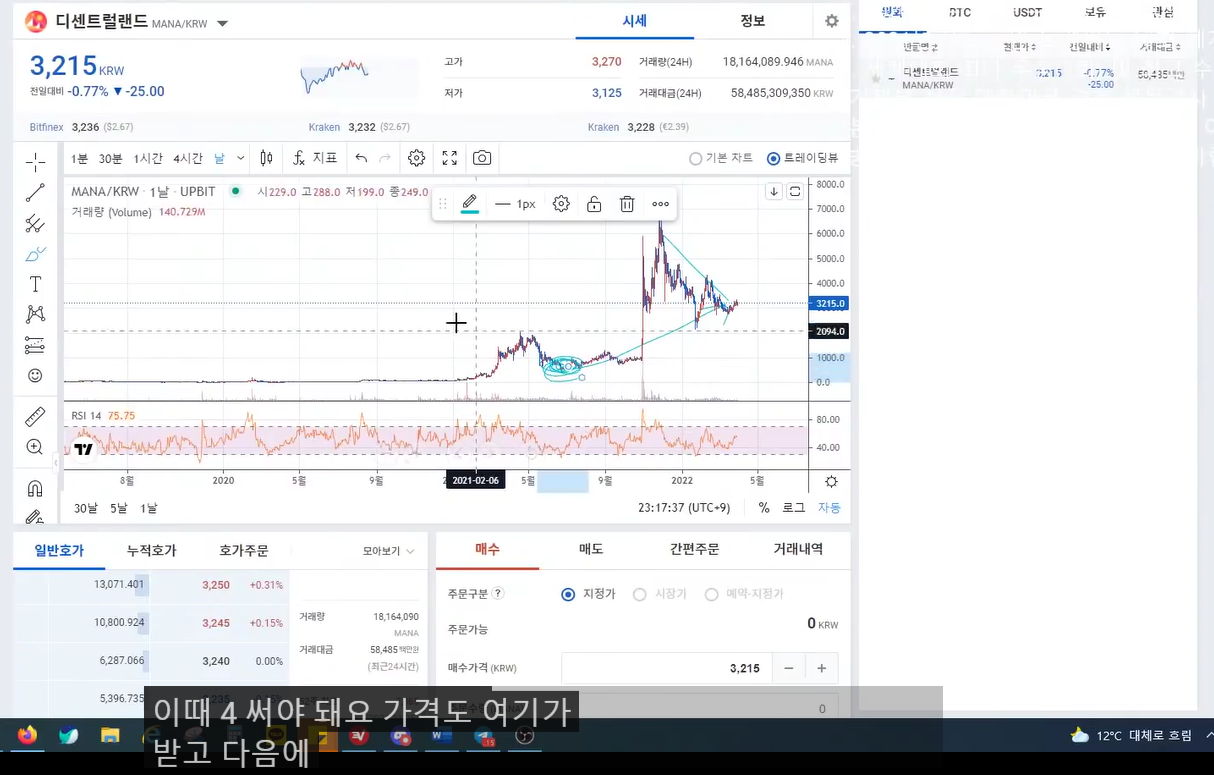Switch to the 시세 tab
Viewport: 1214px width, 775px height.
[635, 21]
